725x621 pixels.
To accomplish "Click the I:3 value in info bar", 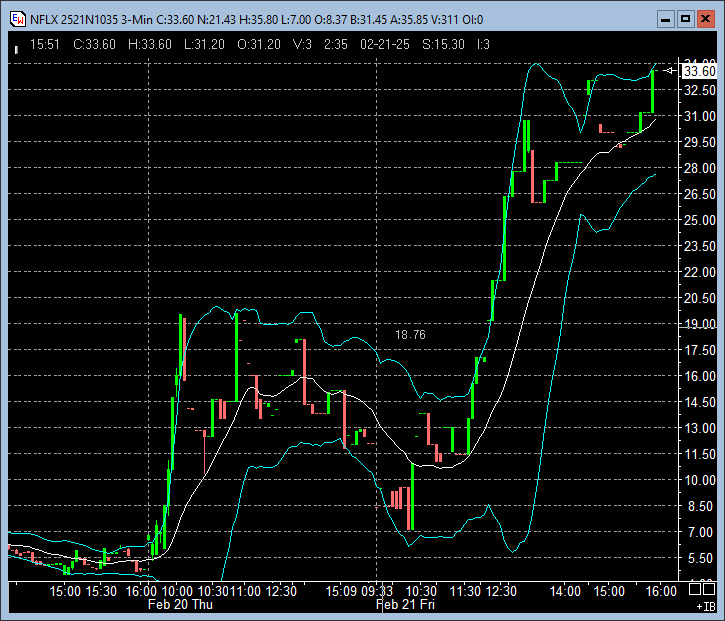I will [x=483, y=44].
